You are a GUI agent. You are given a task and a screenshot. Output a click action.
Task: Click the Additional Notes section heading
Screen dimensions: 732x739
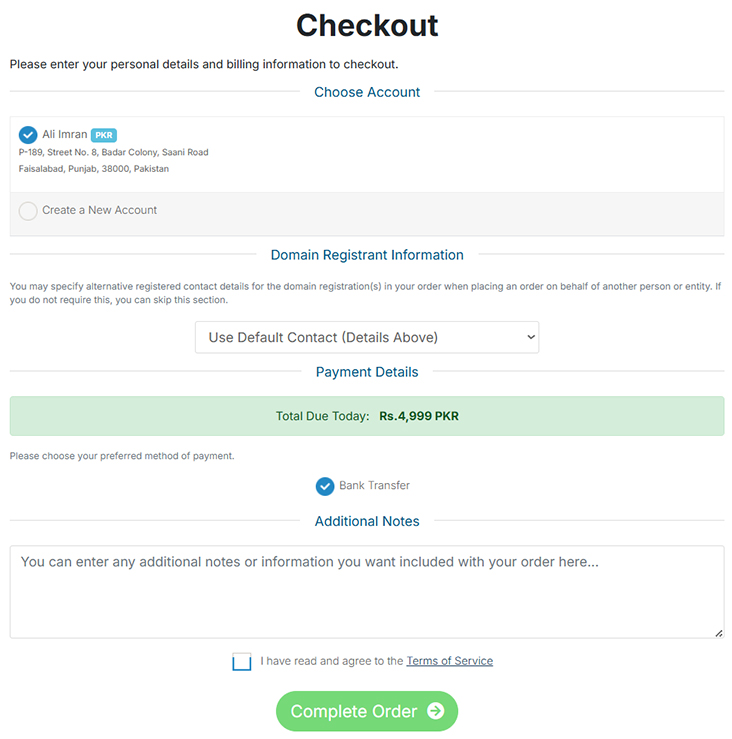click(367, 521)
